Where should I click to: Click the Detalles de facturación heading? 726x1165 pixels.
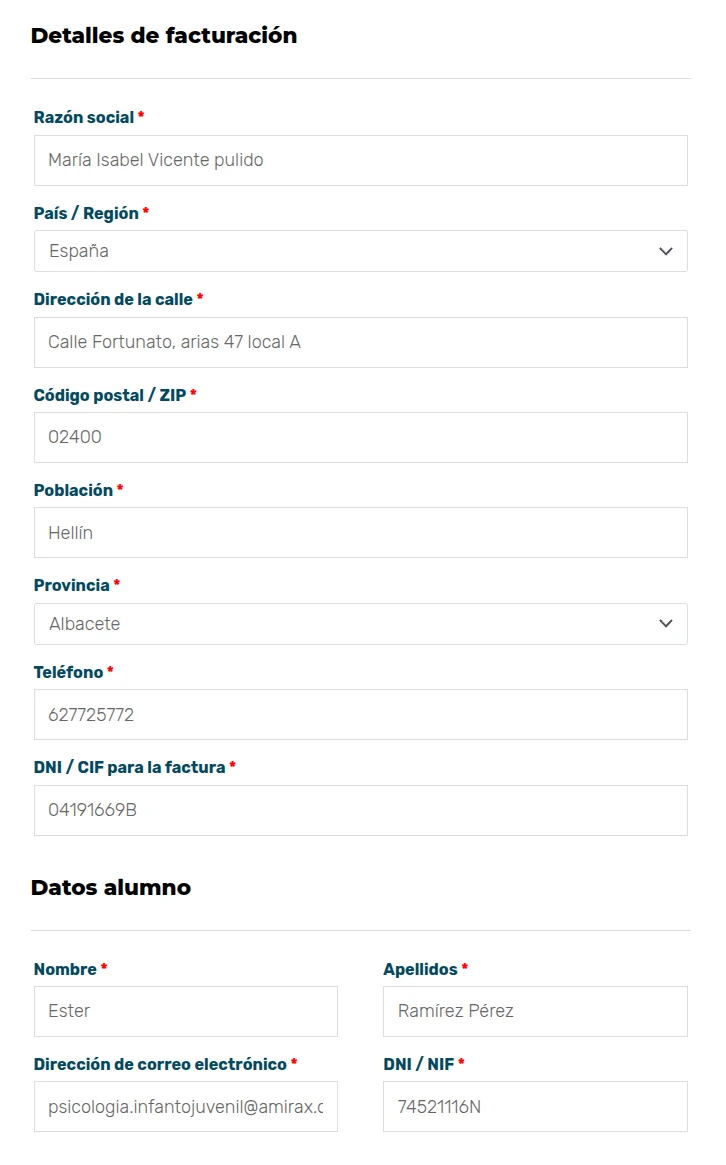pyautogui.click(x=164, y=36)
